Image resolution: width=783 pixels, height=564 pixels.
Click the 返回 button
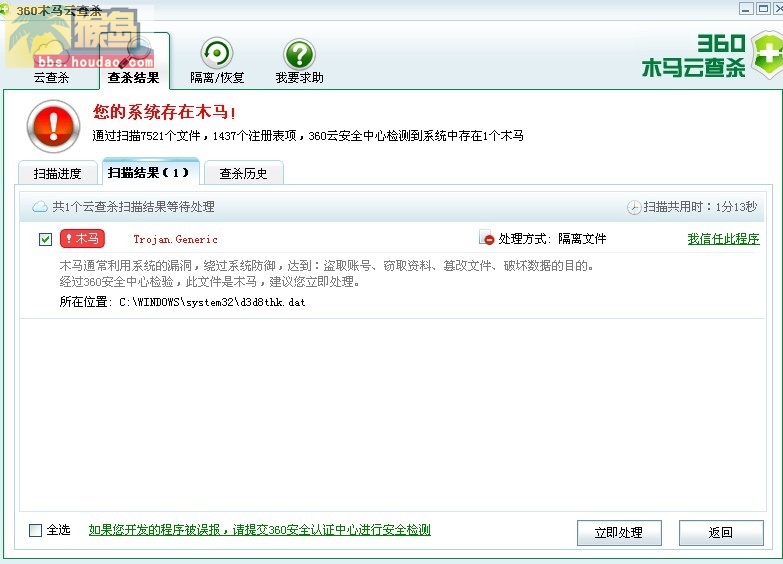coord(721,533)
